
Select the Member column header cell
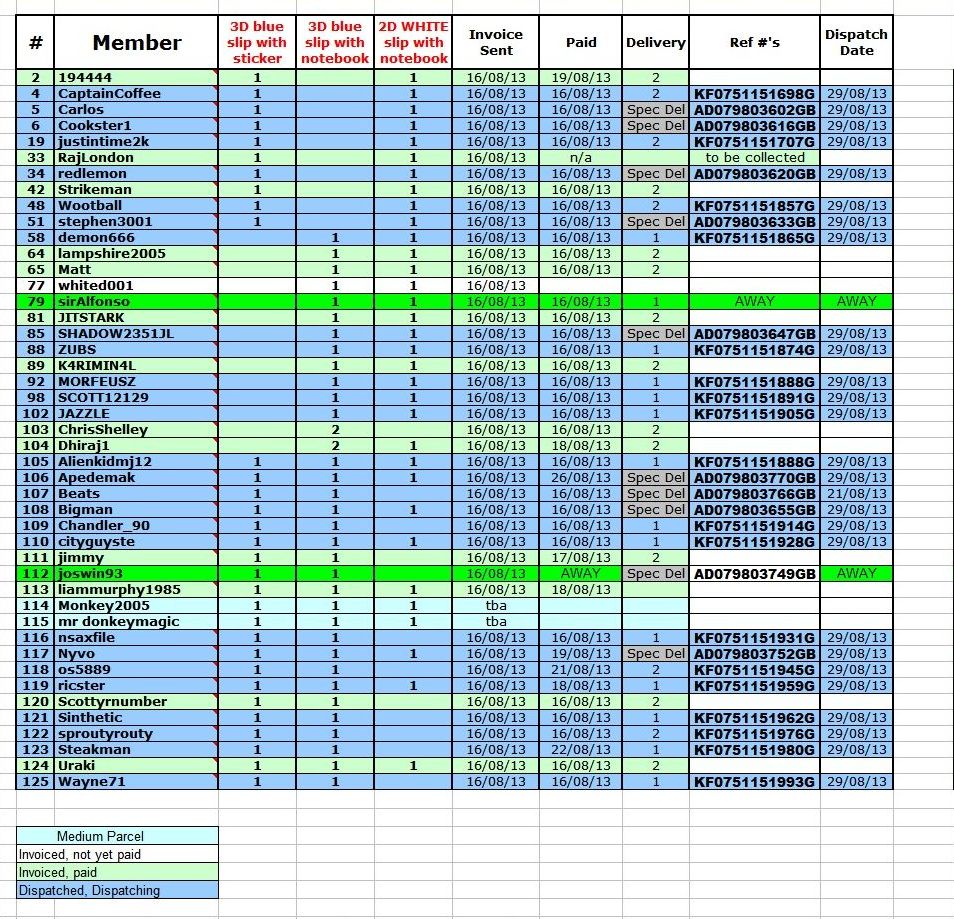[136, 43]
